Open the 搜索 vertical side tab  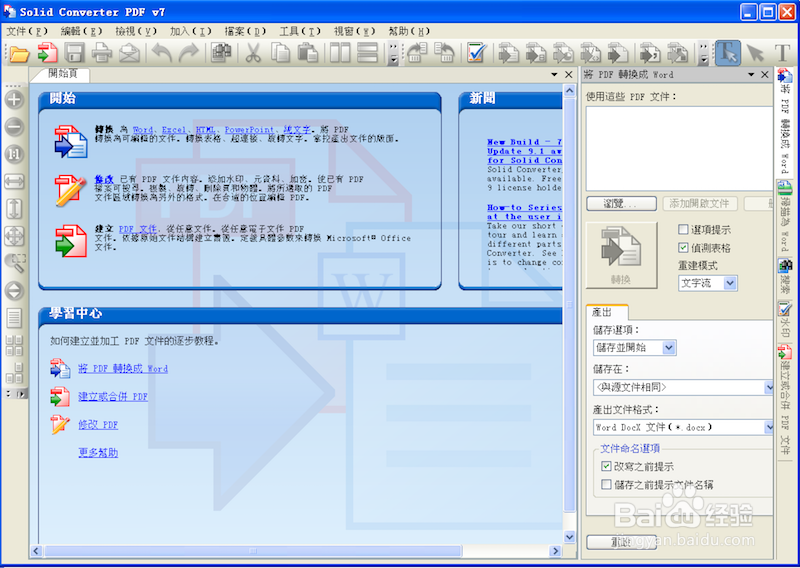click(x=785, y=277)
